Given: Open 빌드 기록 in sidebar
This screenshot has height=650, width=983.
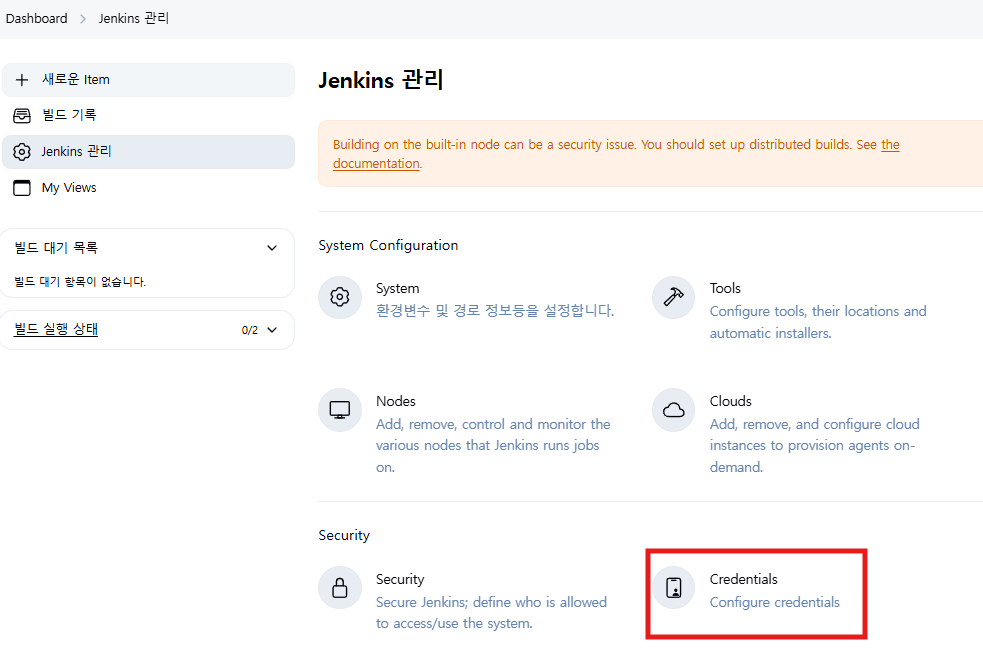Looking at the screenshot, I should click(x=149, y=115).
